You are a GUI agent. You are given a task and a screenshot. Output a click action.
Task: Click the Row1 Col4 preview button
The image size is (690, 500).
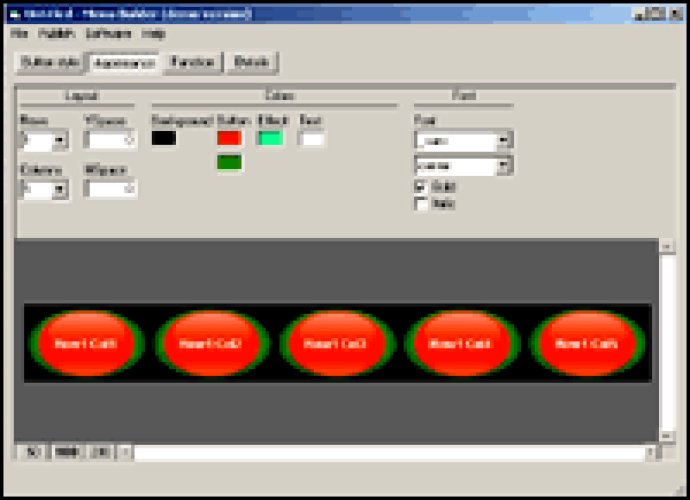(x=462, y=344)
